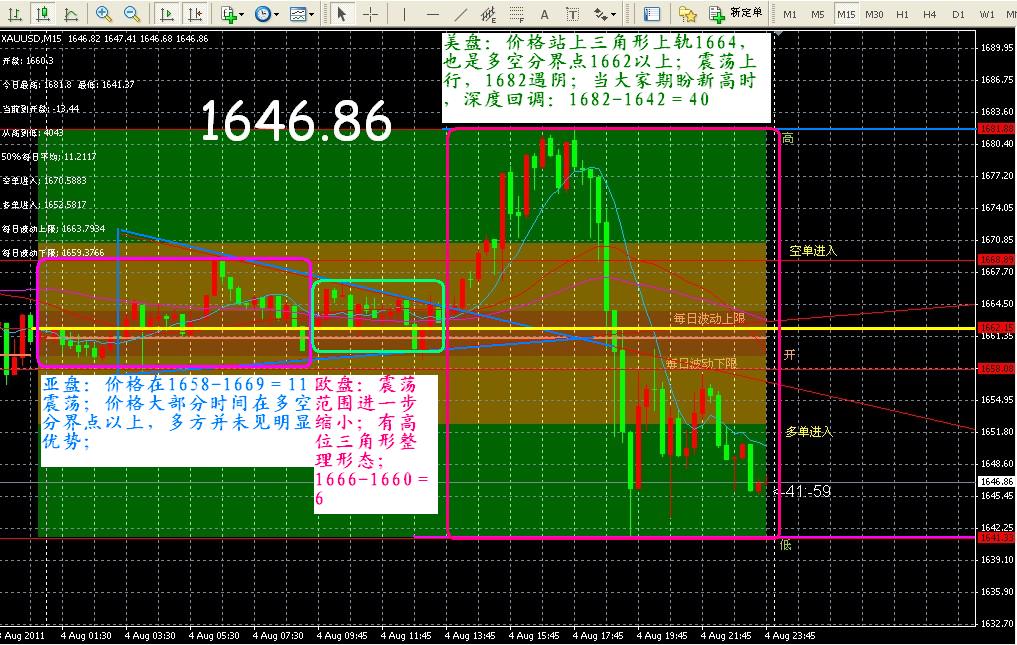
Task: Select the text 'A' drawing tool
Action: 544,14
